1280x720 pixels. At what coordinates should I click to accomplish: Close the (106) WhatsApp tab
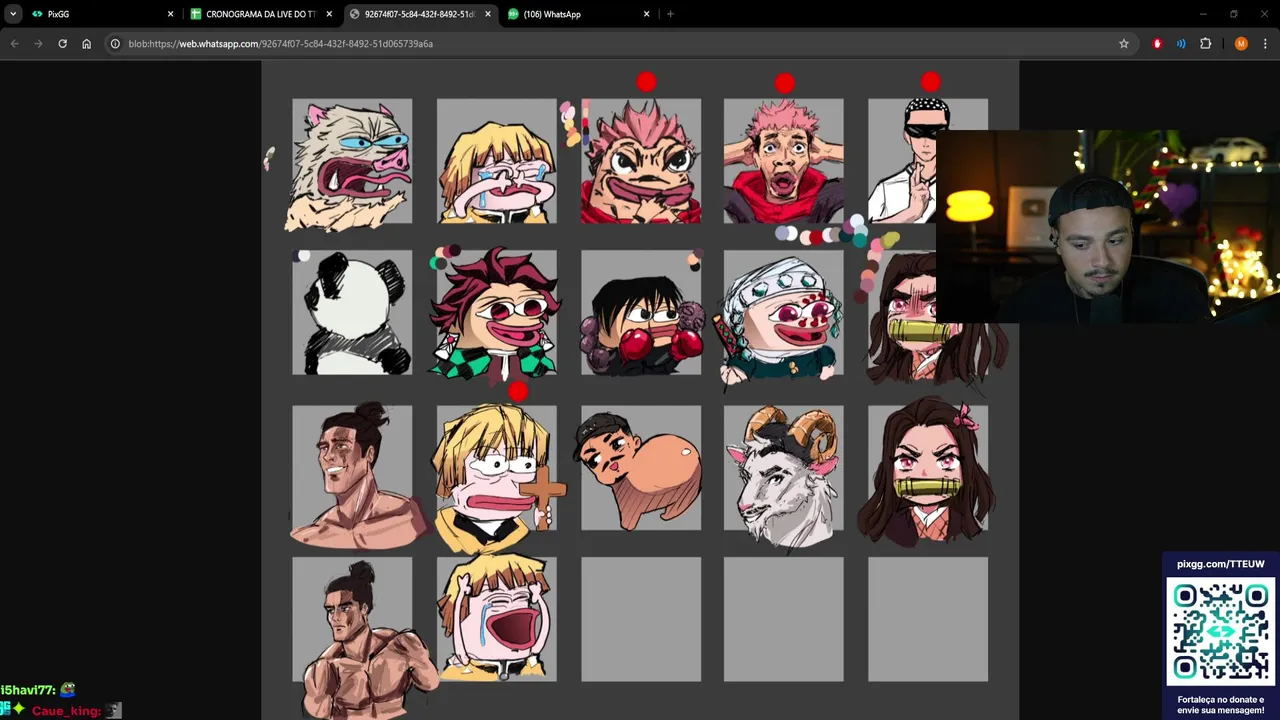click(646, 14)
